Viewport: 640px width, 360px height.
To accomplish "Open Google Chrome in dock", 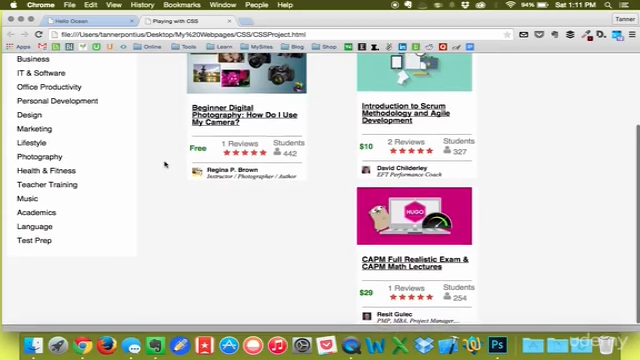I will (82, 346).
